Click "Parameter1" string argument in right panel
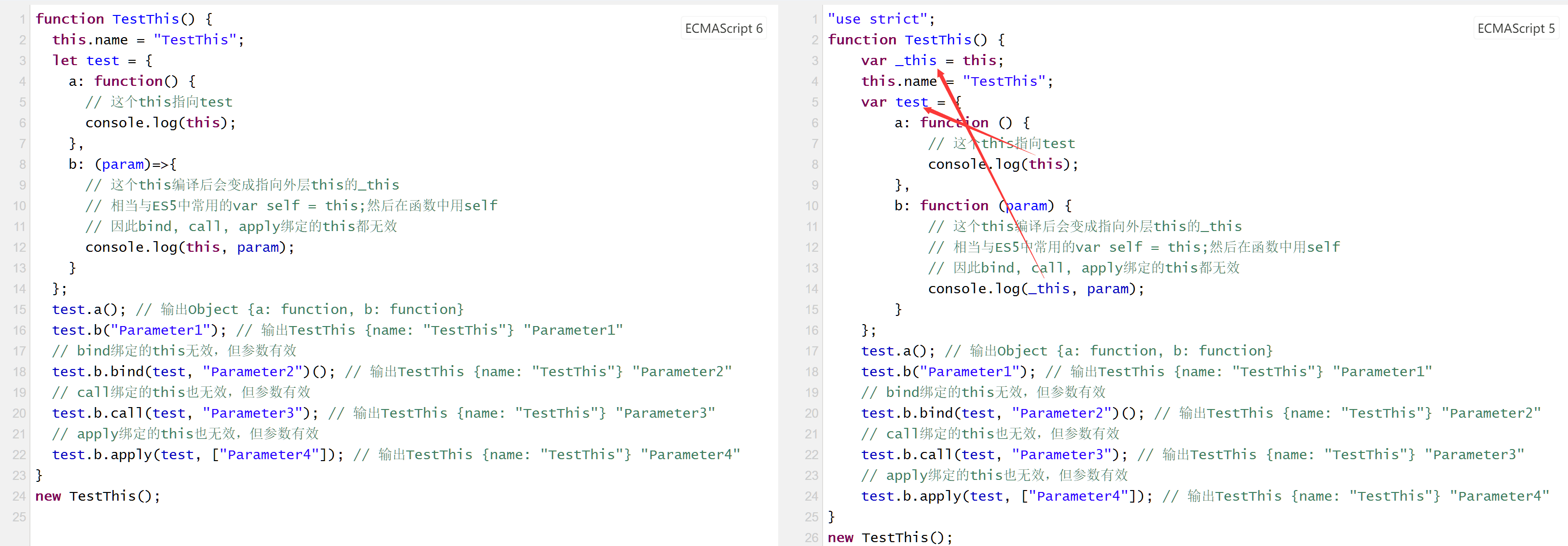The image size is (1568, 546). 969,371
